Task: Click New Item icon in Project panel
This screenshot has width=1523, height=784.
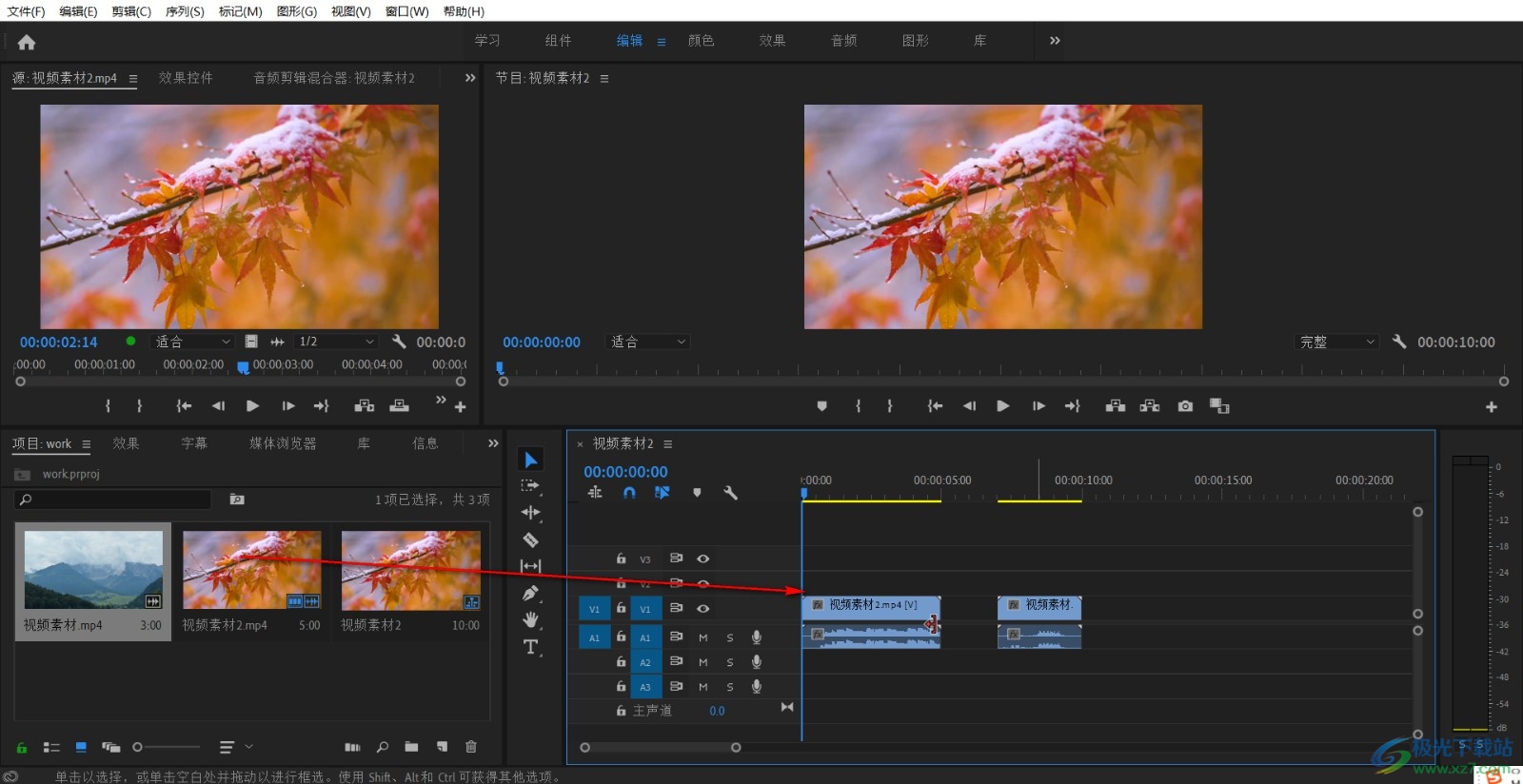Action: (442, 747)
